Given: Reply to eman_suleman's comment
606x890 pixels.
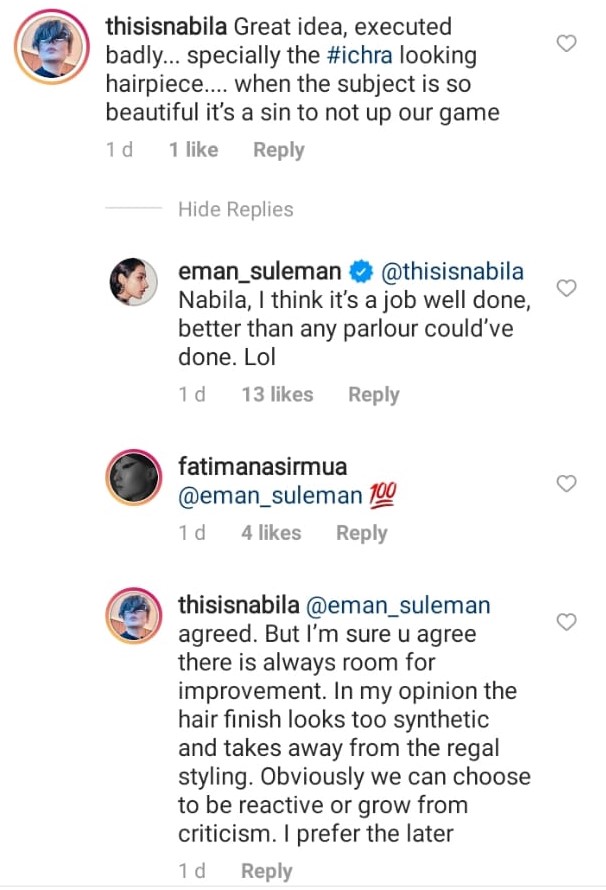Looking at the screenshot, I should click(x=373, y=395).
